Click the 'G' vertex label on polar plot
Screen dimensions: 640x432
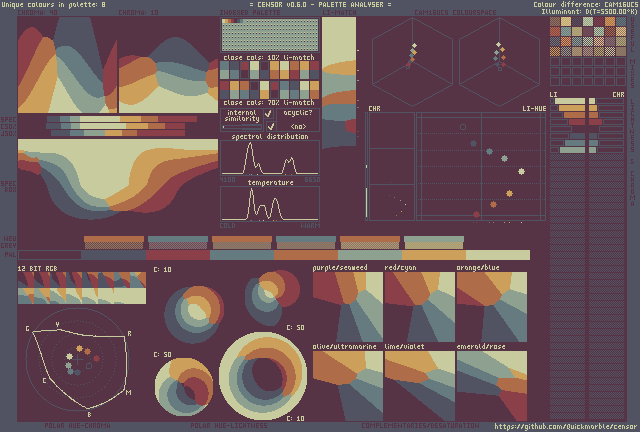tap(27, 329)
